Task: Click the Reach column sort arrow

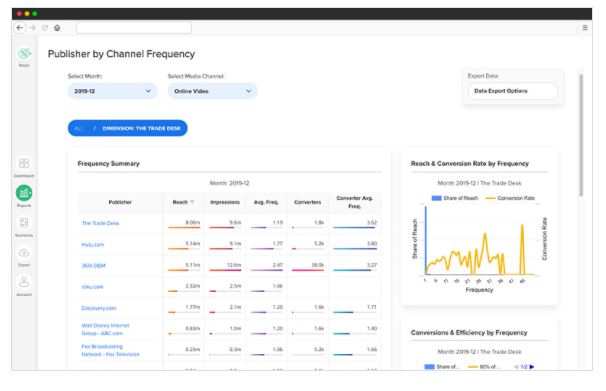Action: (x=192, y=202)
